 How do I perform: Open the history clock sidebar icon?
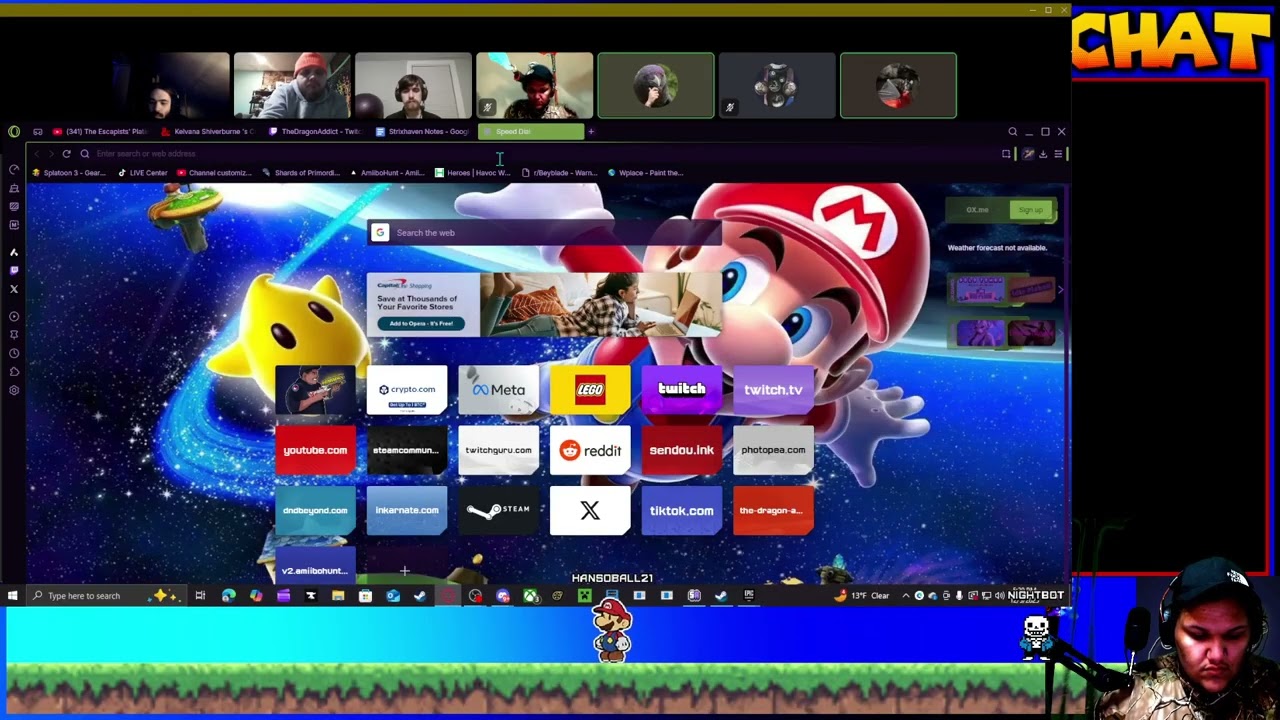[x=14, y=353]
